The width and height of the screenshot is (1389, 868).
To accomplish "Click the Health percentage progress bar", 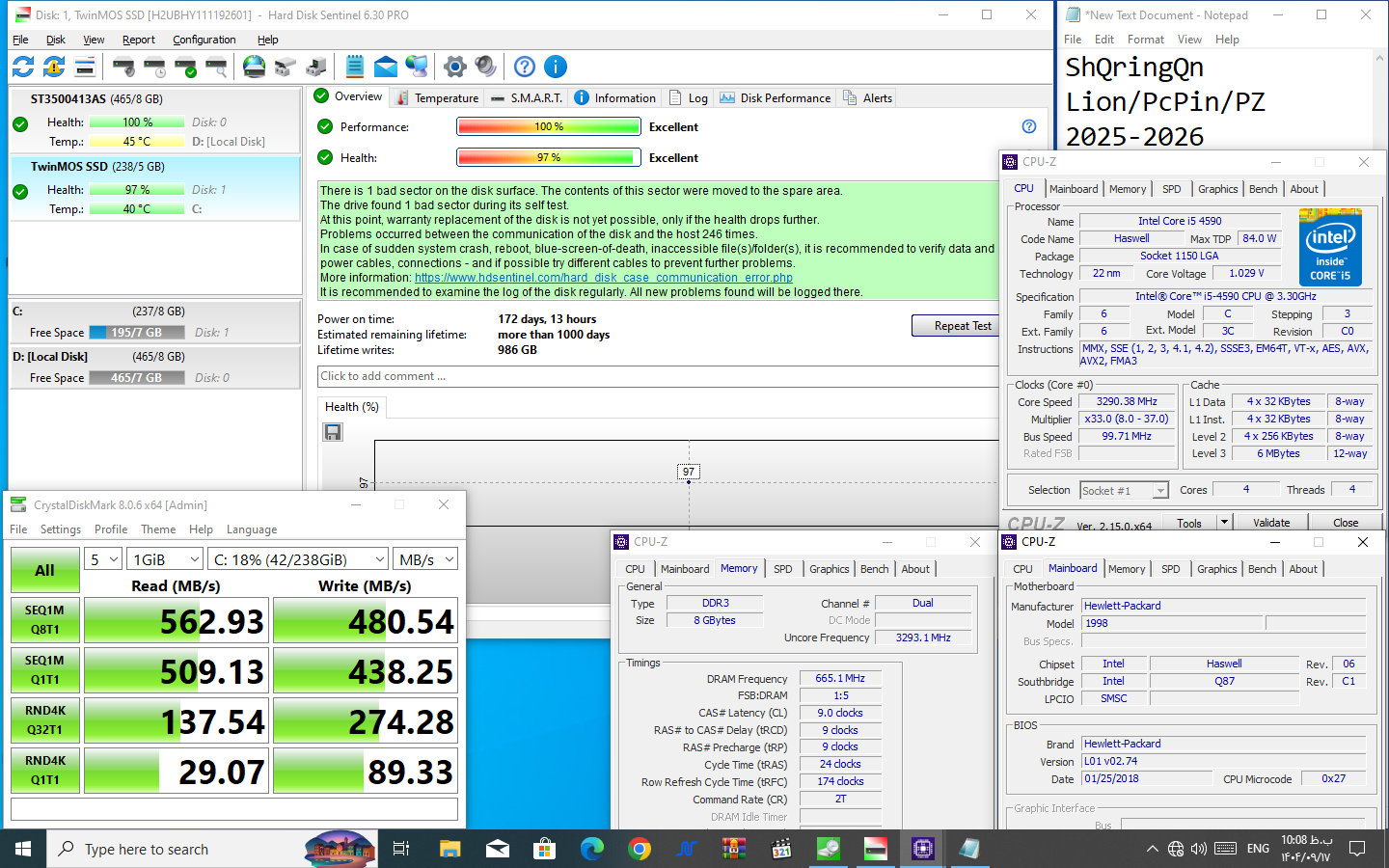I will pyautogui.click(x=548, y=158).
